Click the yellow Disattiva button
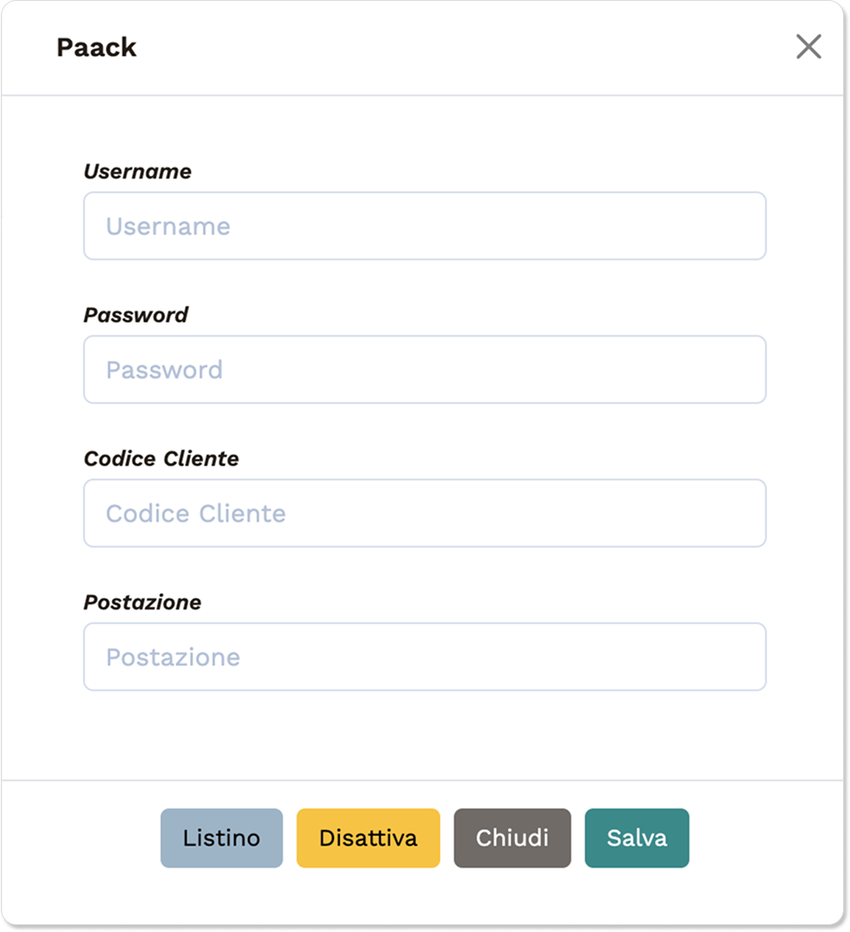This screenshot has height=932, width=850. tap(368, 838)
